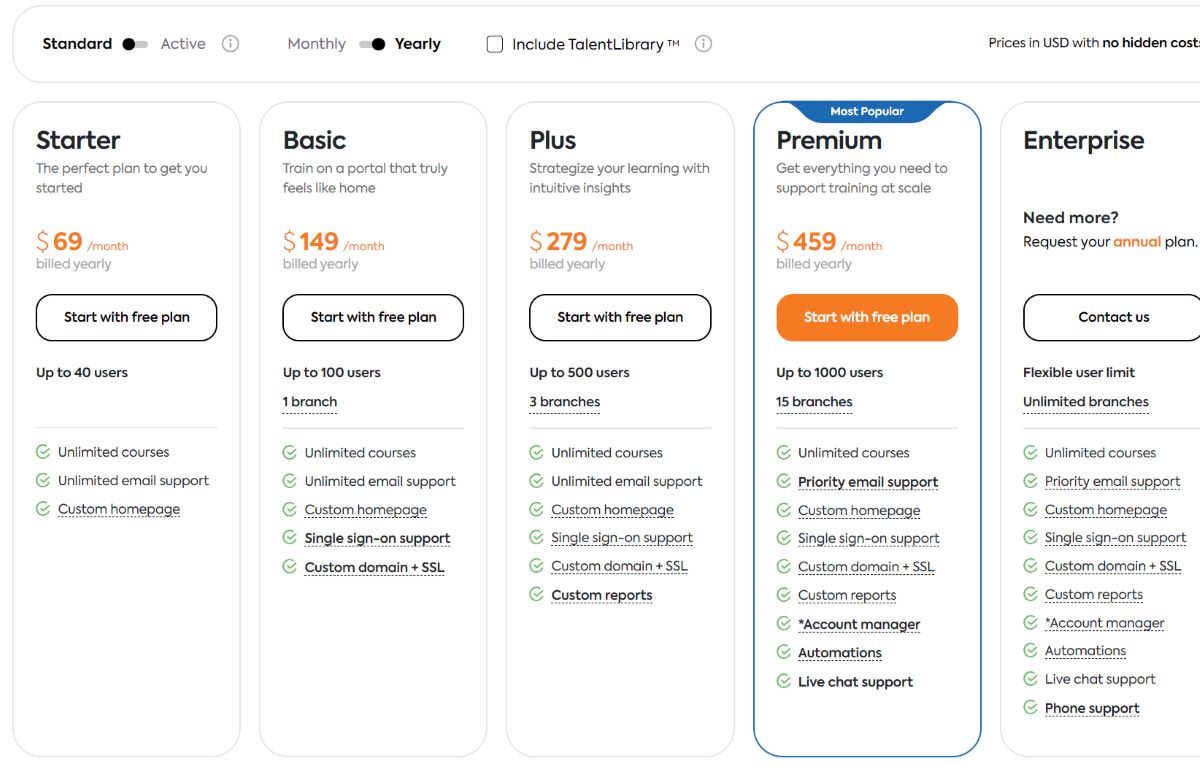The image size is (1200, 772).
Task: Click checkmark icon beside Basic Single sign-on support
Action: [290, 538]
